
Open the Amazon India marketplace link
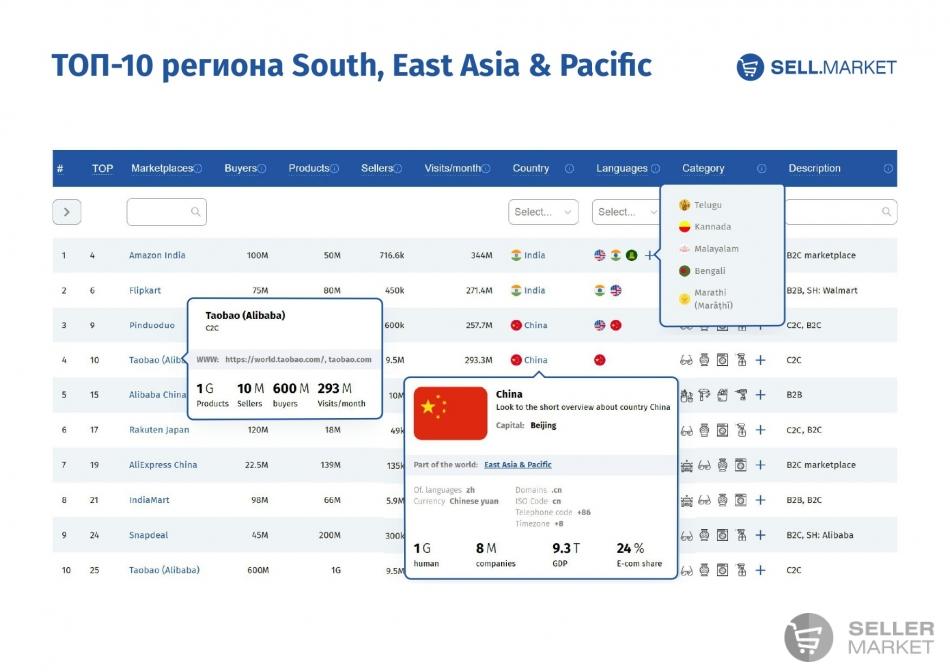pyautogui.click(x=157, y=256)
